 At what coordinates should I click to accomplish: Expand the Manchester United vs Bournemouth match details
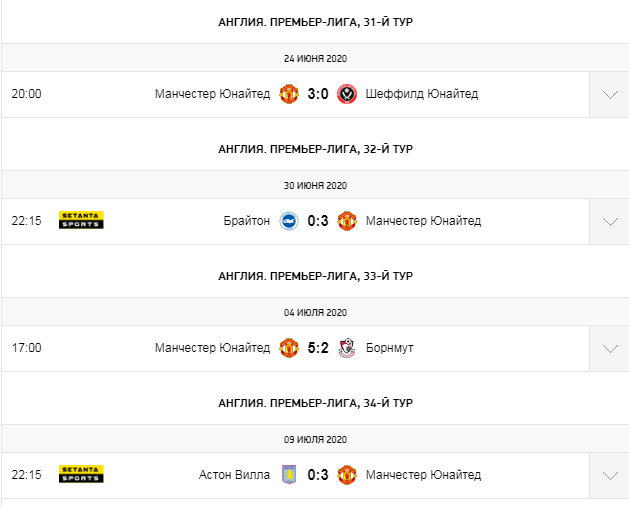pyautogui.click(x=609, y=349)
